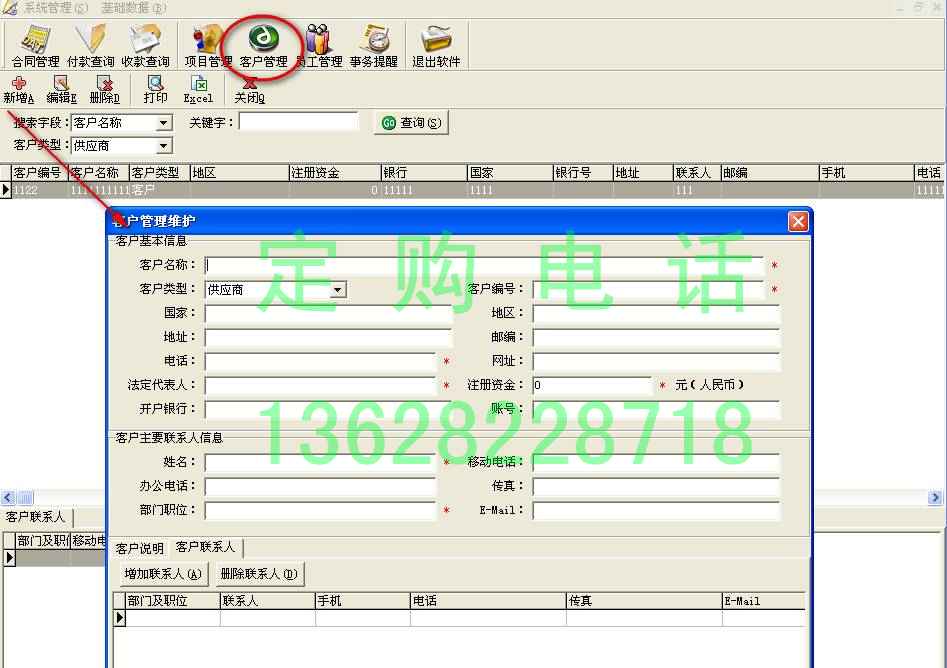Click 查询 search button
Viewport: 947px width, 668px height.
[x=411, y=123]
